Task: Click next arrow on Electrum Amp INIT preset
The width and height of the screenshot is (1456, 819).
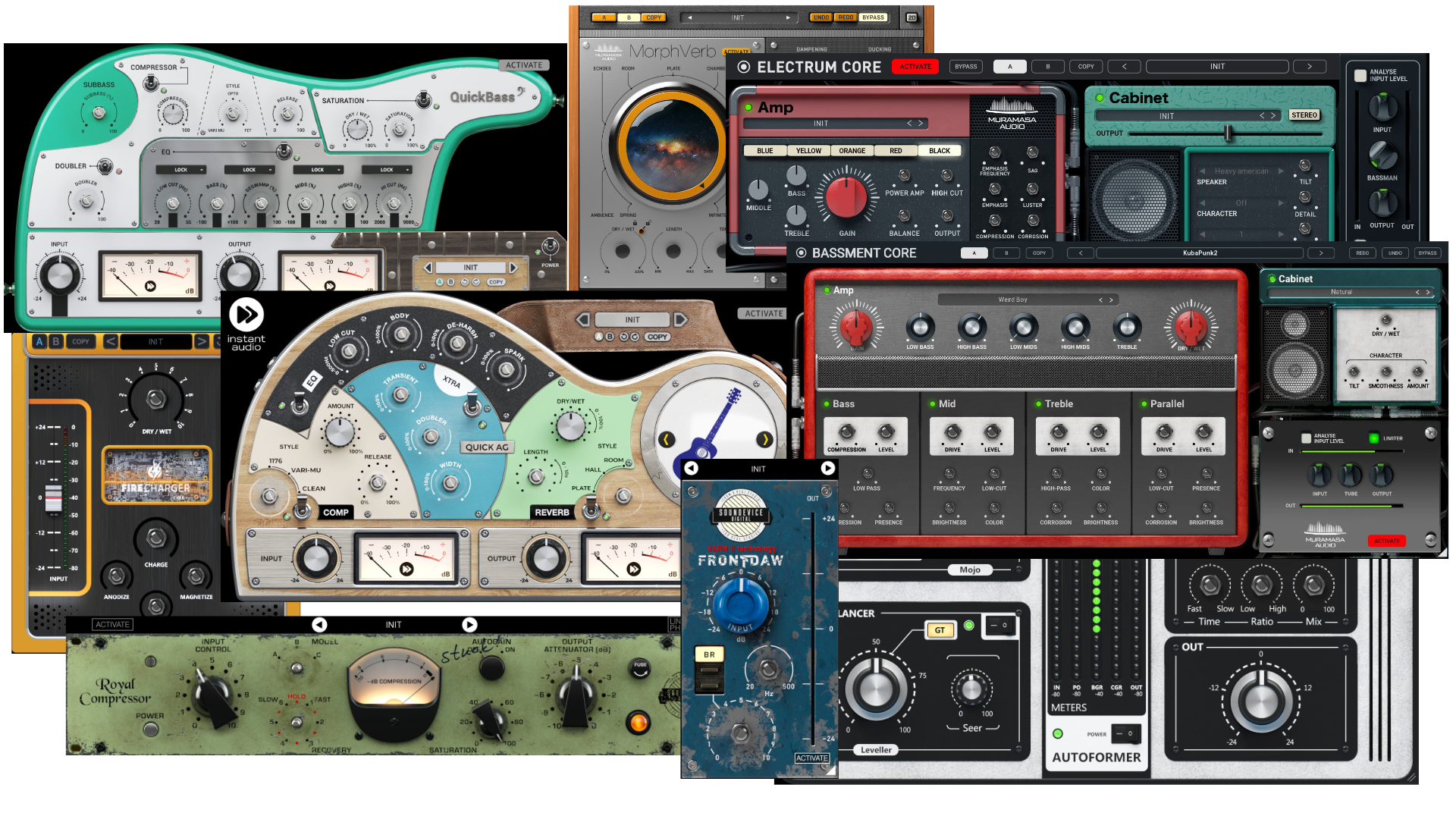Action: click(921, 124)
